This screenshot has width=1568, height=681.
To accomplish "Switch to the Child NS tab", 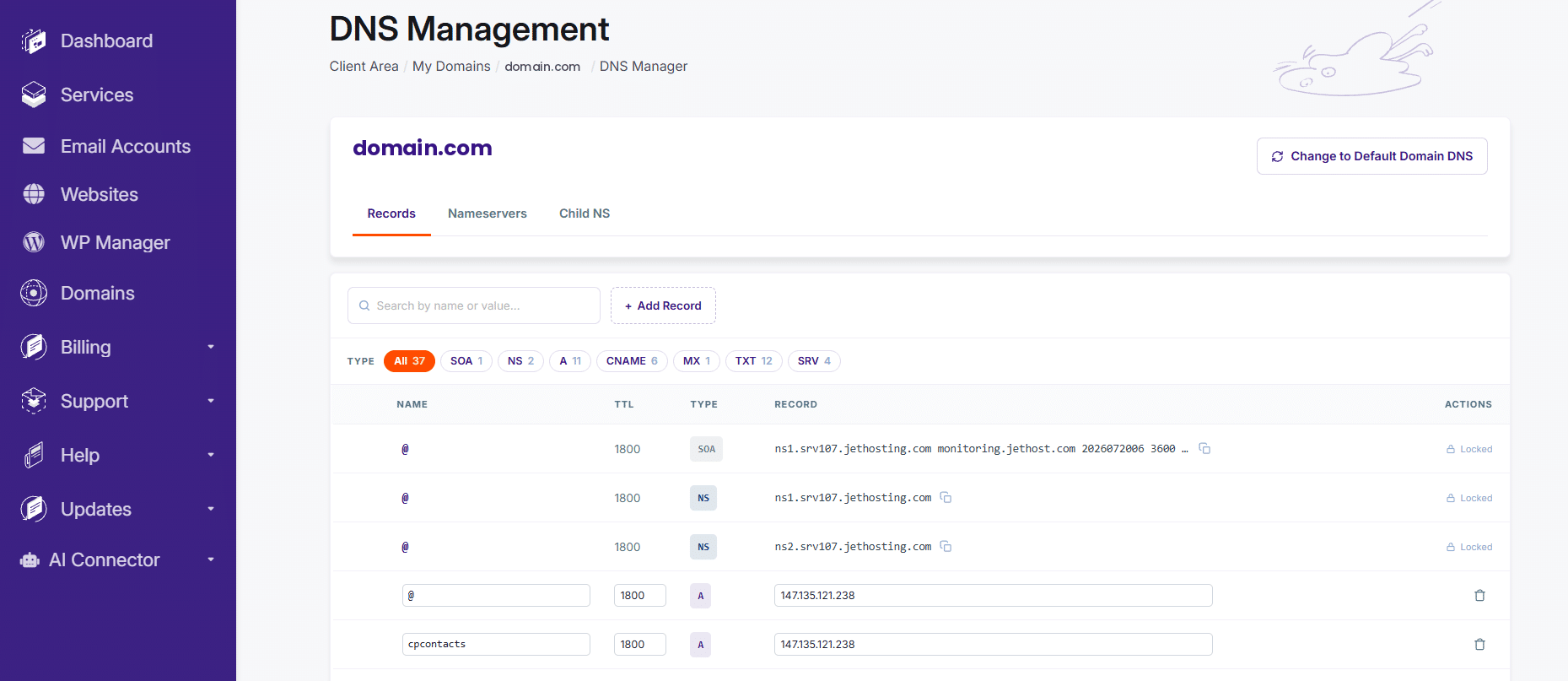I will pyautogui.click(x=585, y=213).
